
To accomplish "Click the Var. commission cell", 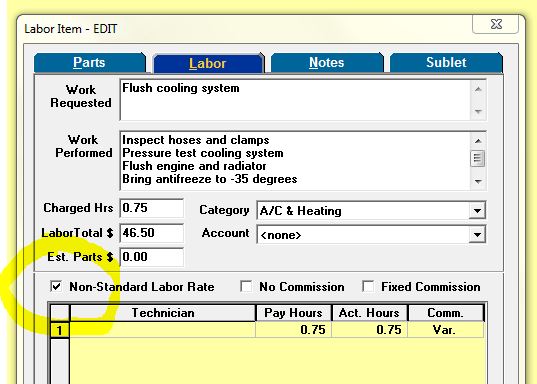I will (446, 330).
